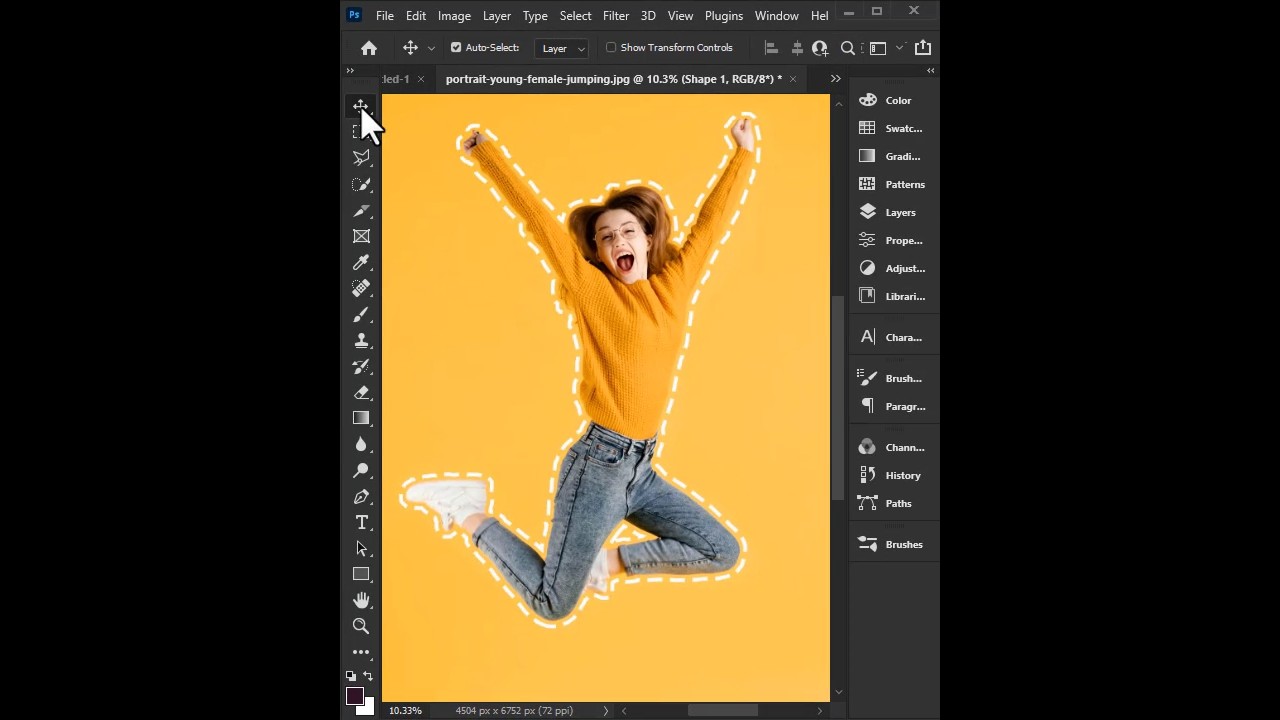
Task: Select the Eyedropper tool
Action: (361, 262)
